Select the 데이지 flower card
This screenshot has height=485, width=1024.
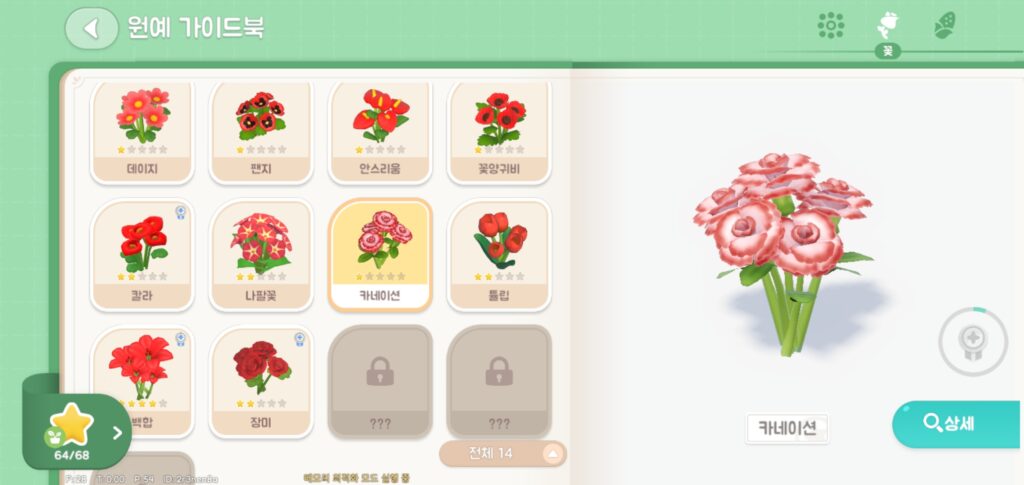tap(142, 131)
